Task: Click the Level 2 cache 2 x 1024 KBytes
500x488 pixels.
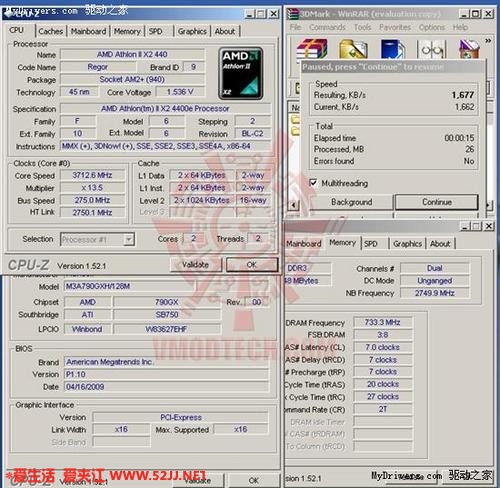Action: pos(202,200)
